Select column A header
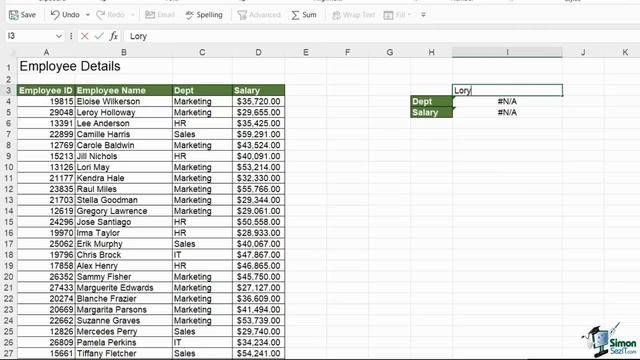 click(x=46, y=52)
